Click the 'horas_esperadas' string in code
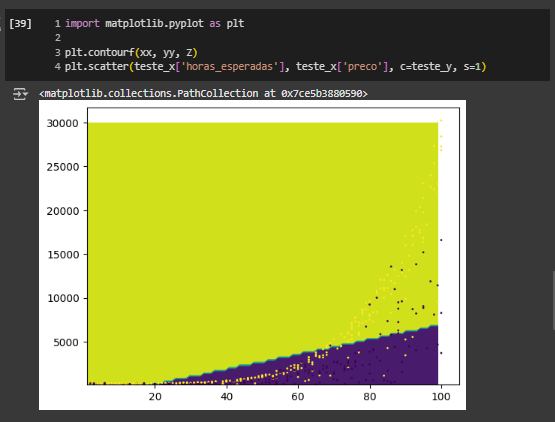555x422 pixels. tap(229, 67)
